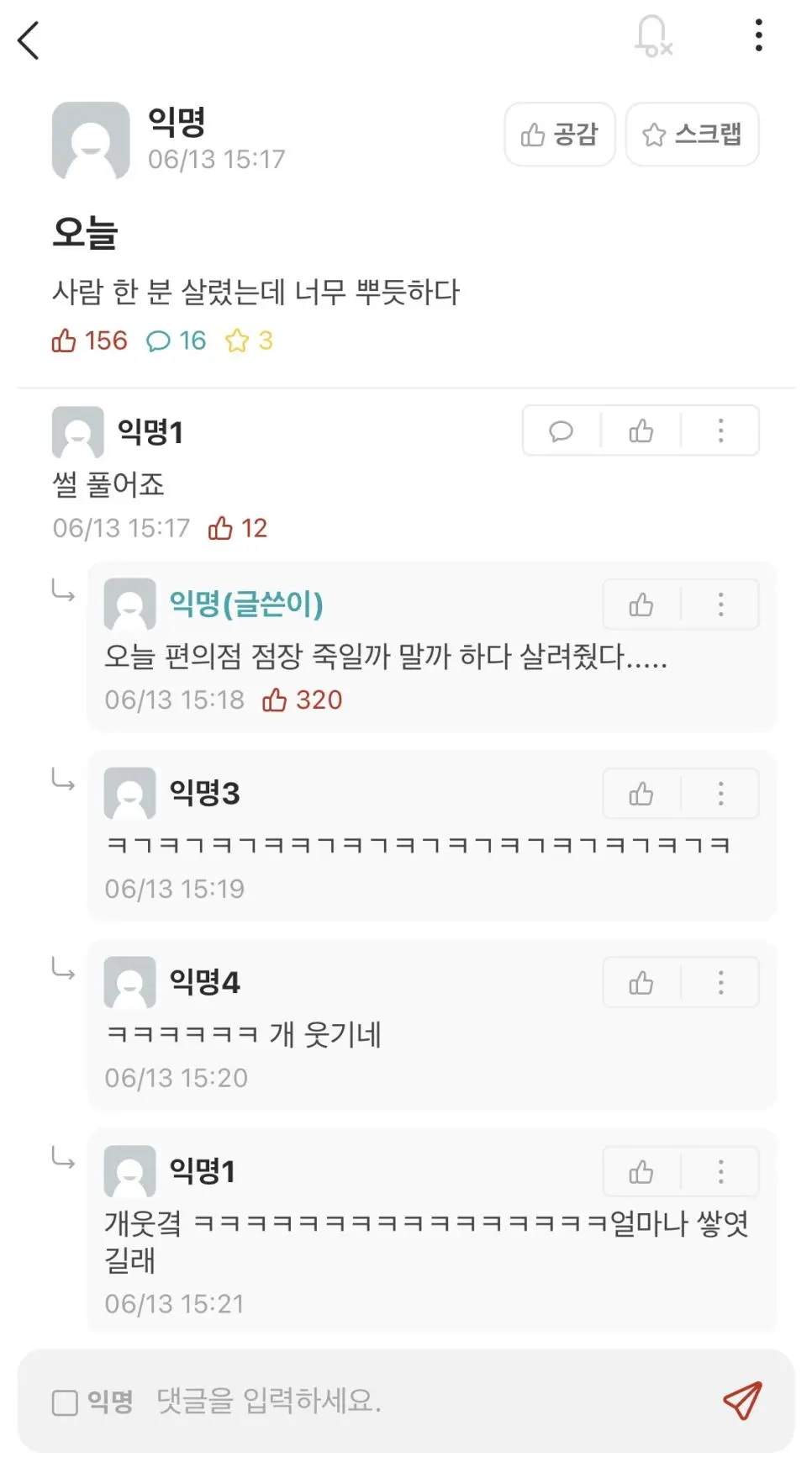Open the three-dot menu on 익명3's reply

click(x=720, y=794)
